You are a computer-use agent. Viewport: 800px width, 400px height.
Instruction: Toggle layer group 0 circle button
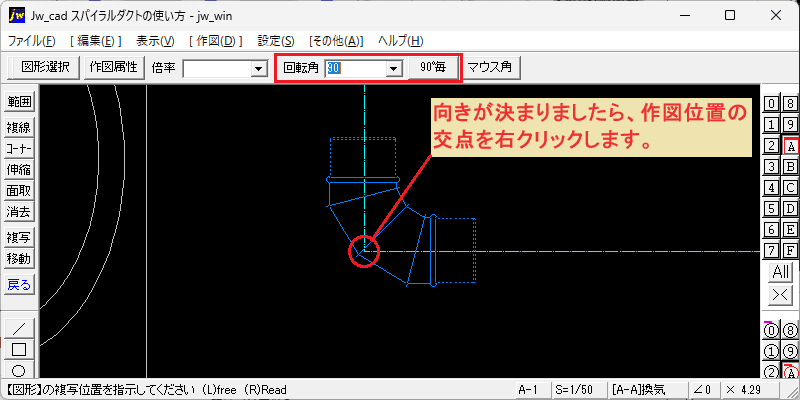click(x=771, y=331)
